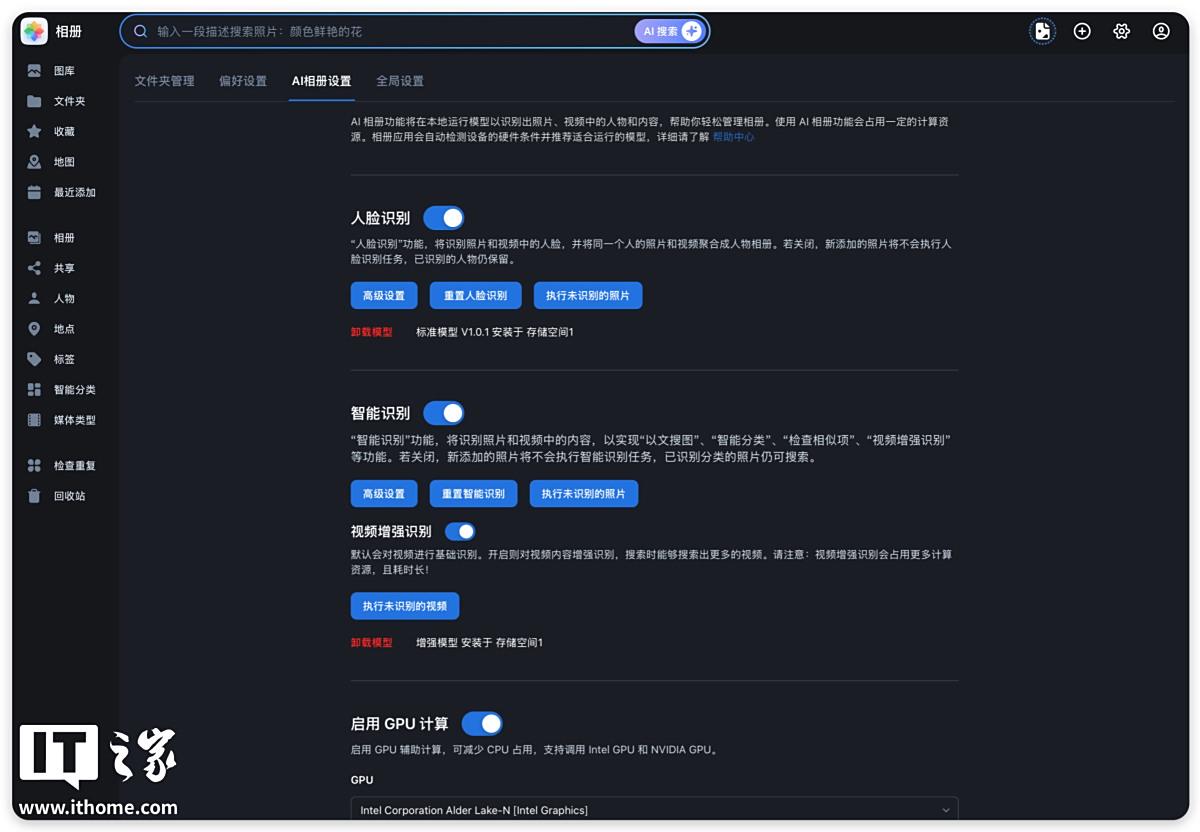This screenshot has width=1200, height=832.
Task: Open the People (人物) sidebar icon
Action: 34,298
